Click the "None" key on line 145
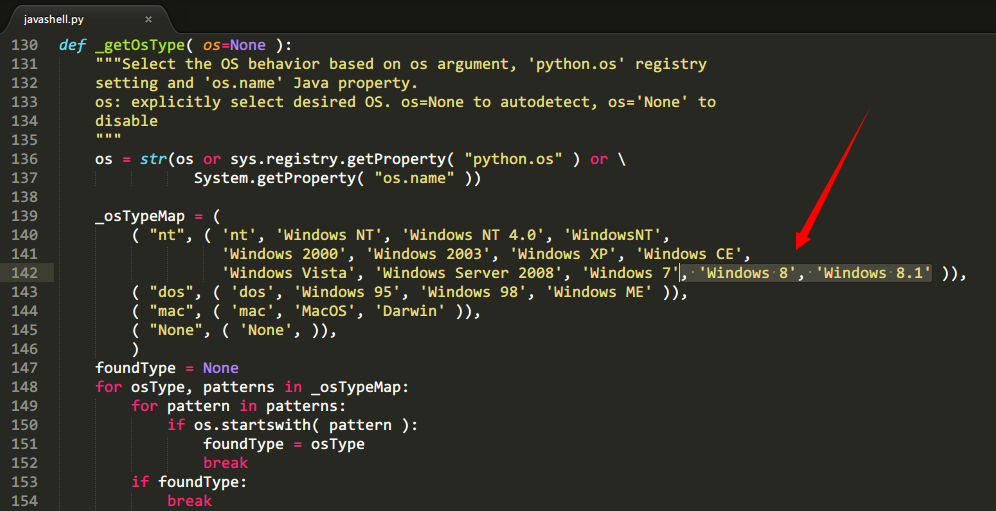The height and width of the screenshot is (511, 996). (176, 330)
